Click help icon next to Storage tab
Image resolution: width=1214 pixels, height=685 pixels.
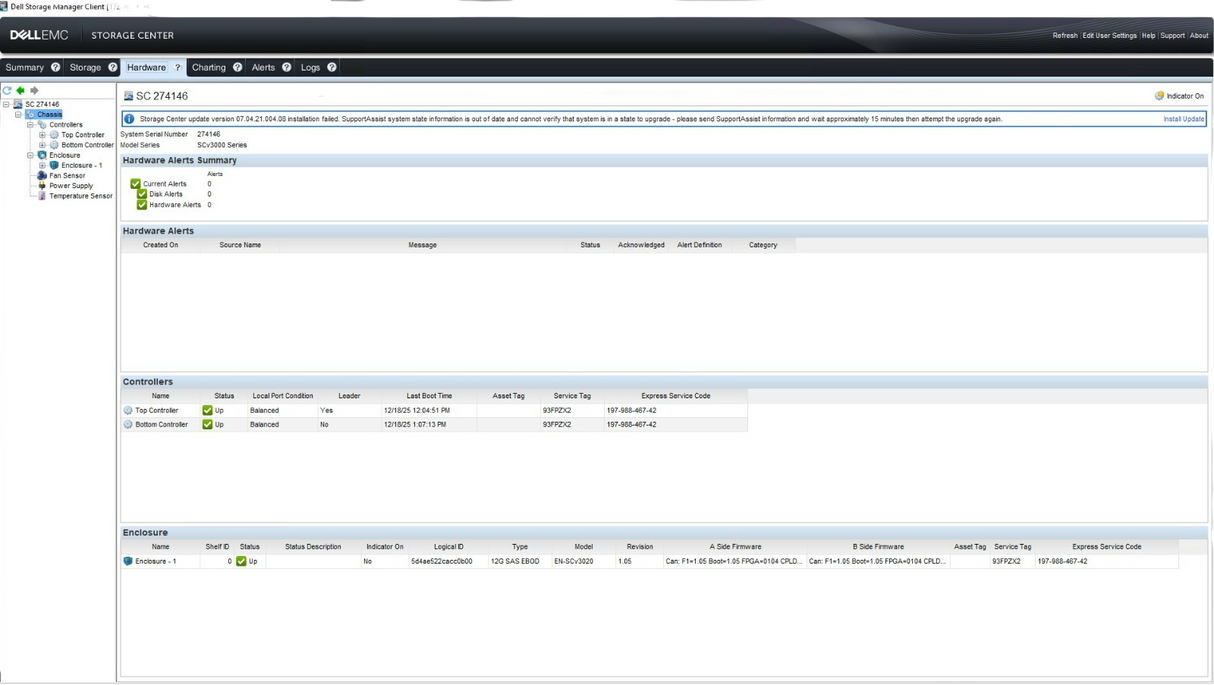pyautogui.click(x=112, y=67)
